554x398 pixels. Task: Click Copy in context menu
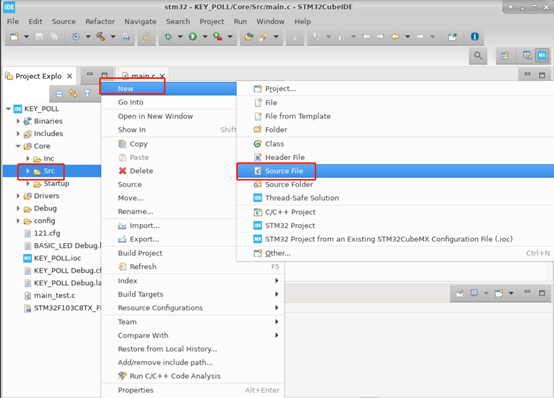tap(169, 144)
